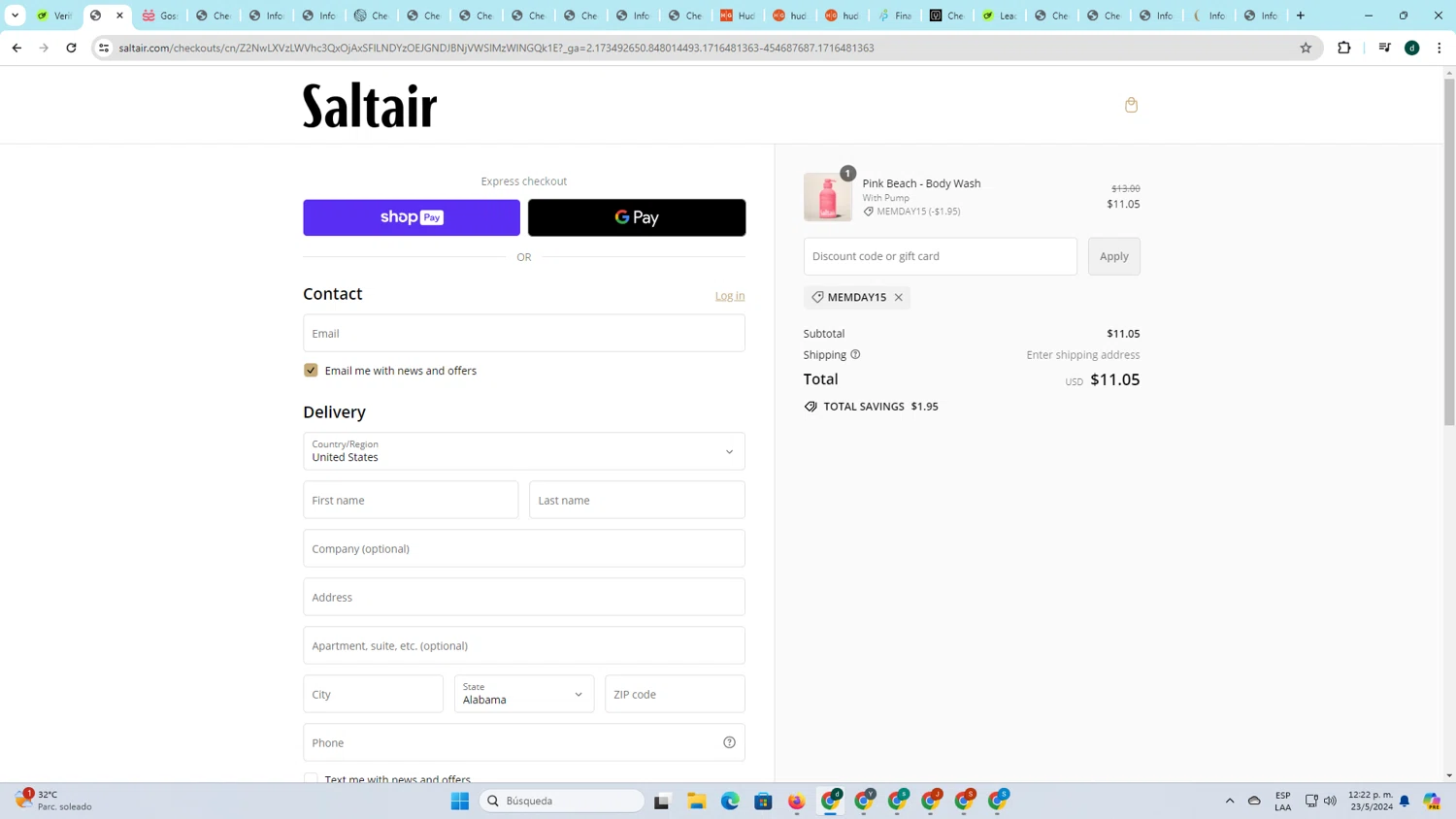Pay with Shop Pay express button
The height and width of the screenshot is (819, 1456).
pos(412,217)
